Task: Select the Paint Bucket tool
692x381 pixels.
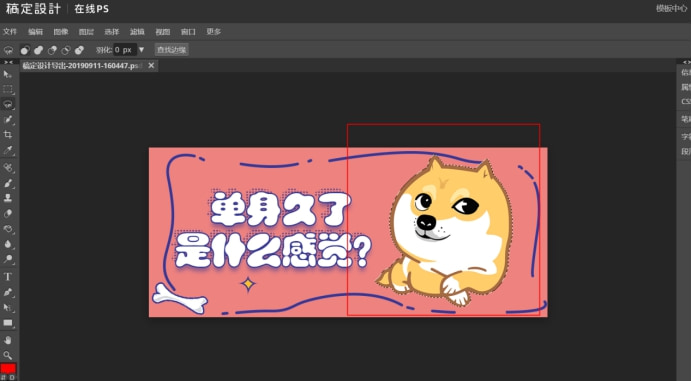Action: [x=8, y=229]
